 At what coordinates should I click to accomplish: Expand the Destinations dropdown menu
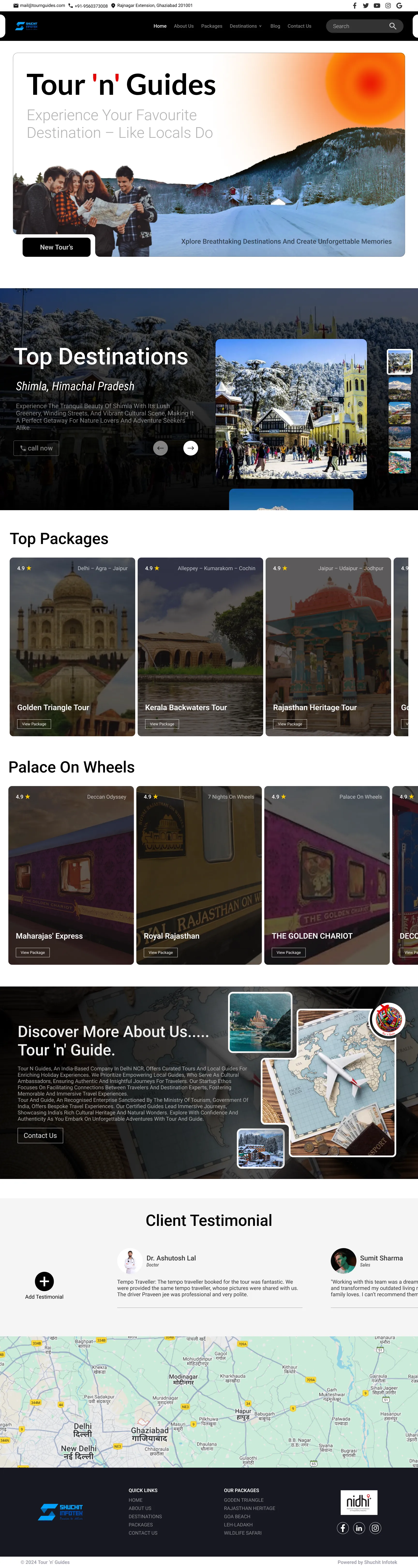tap(246, 26)
